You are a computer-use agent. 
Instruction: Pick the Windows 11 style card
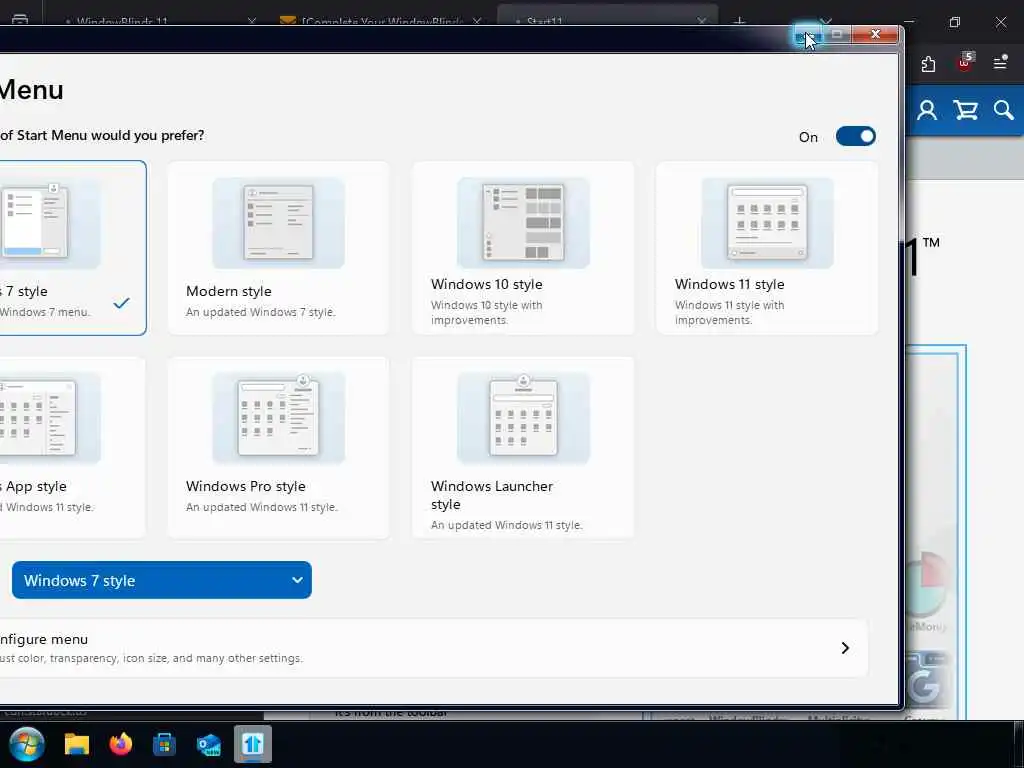[767, 248]
